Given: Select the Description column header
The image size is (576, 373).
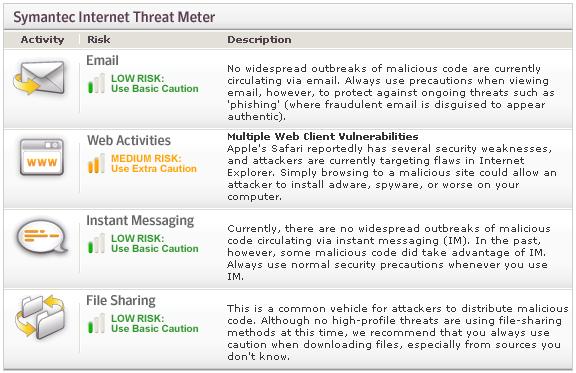Looking at the screenshot, I should pyautogui.click(x=259, y=40).
